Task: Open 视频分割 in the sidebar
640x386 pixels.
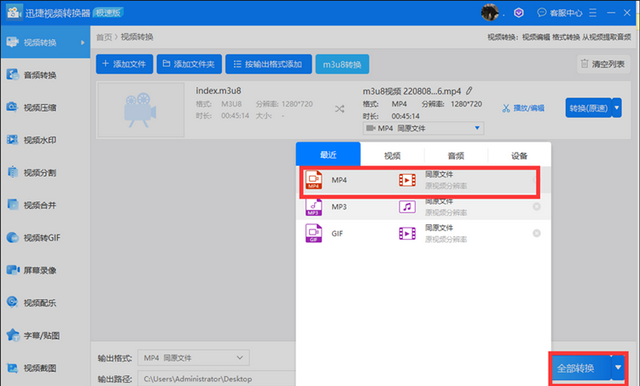Action: [x=45, y=173]
